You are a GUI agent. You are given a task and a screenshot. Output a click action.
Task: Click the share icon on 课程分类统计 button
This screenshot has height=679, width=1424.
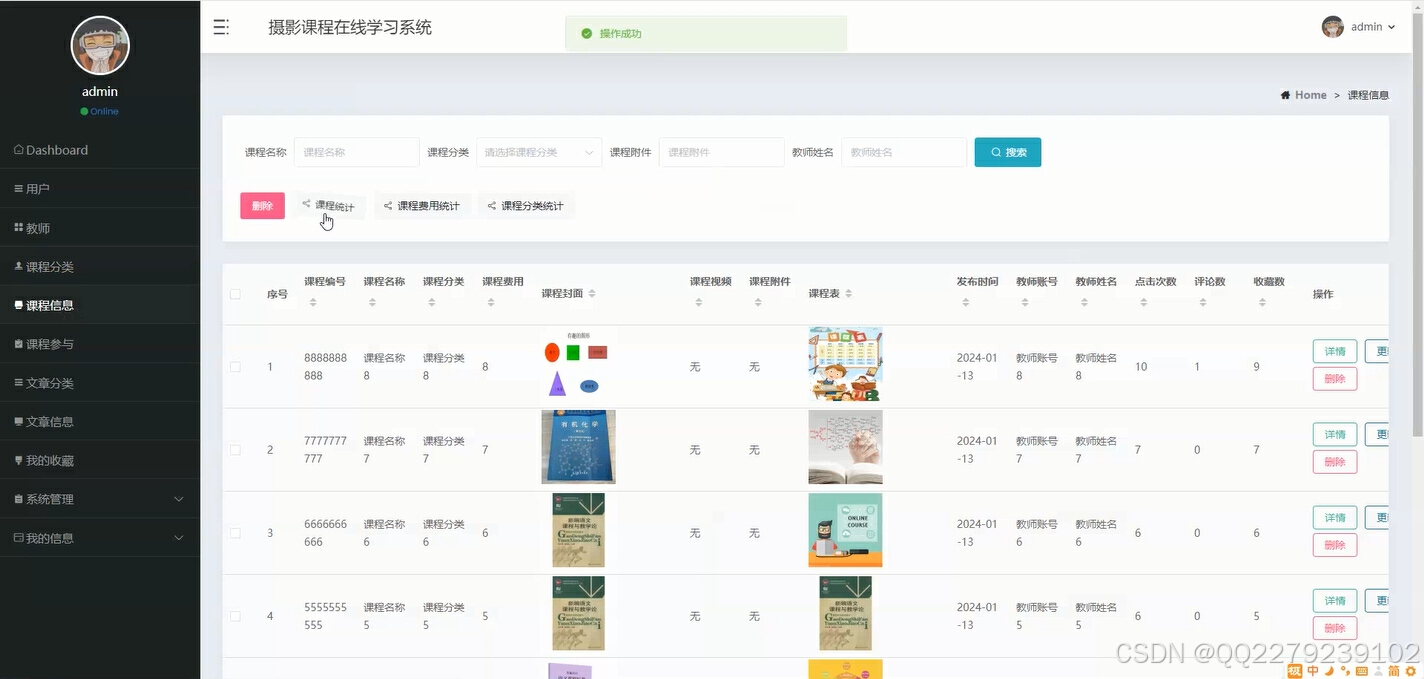coord(492,205)
